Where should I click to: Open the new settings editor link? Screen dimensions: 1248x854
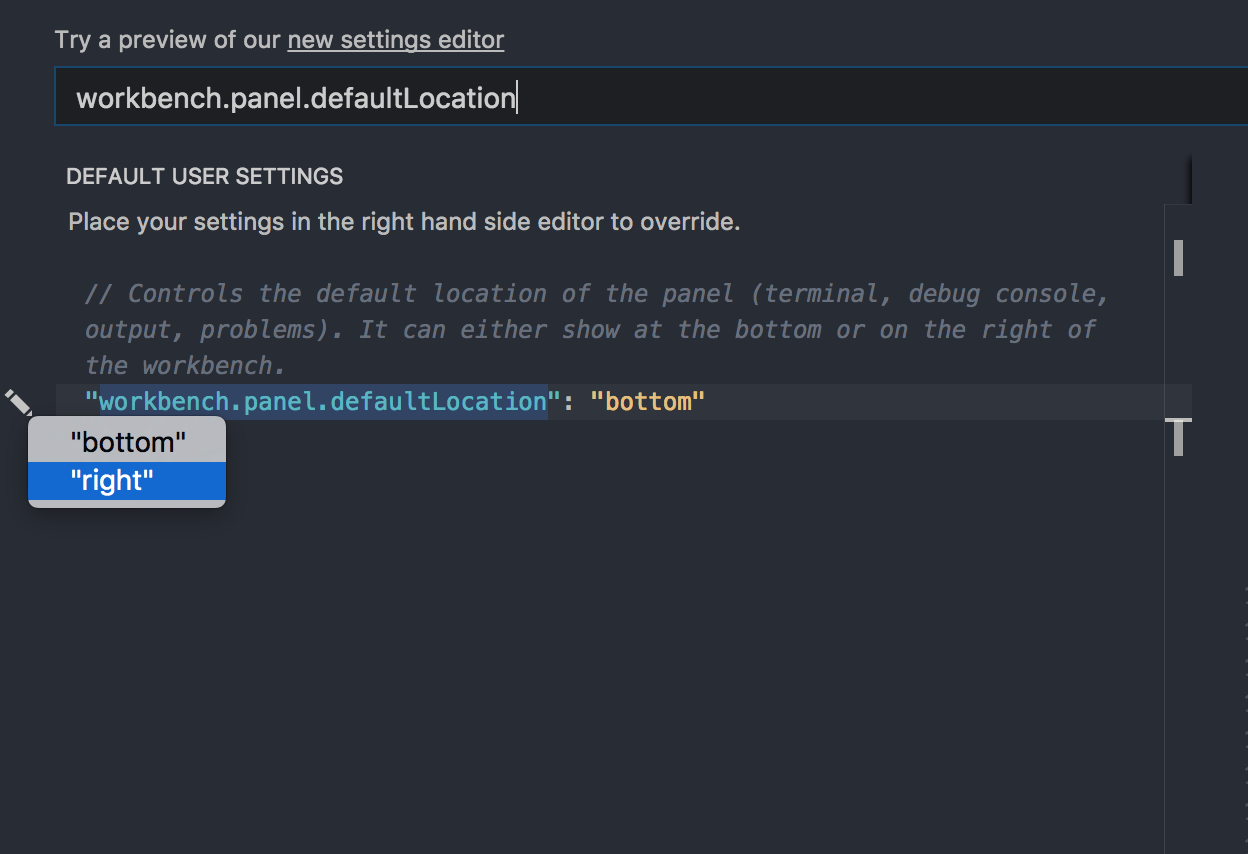pos(396,40)
